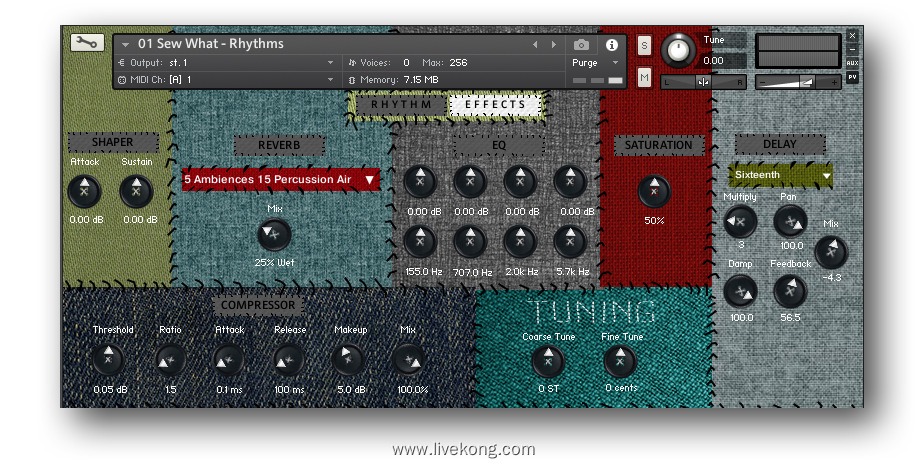Click the camera snapshot icon
This screenshot has width=924, height=468.
click(x=581, y=45)
